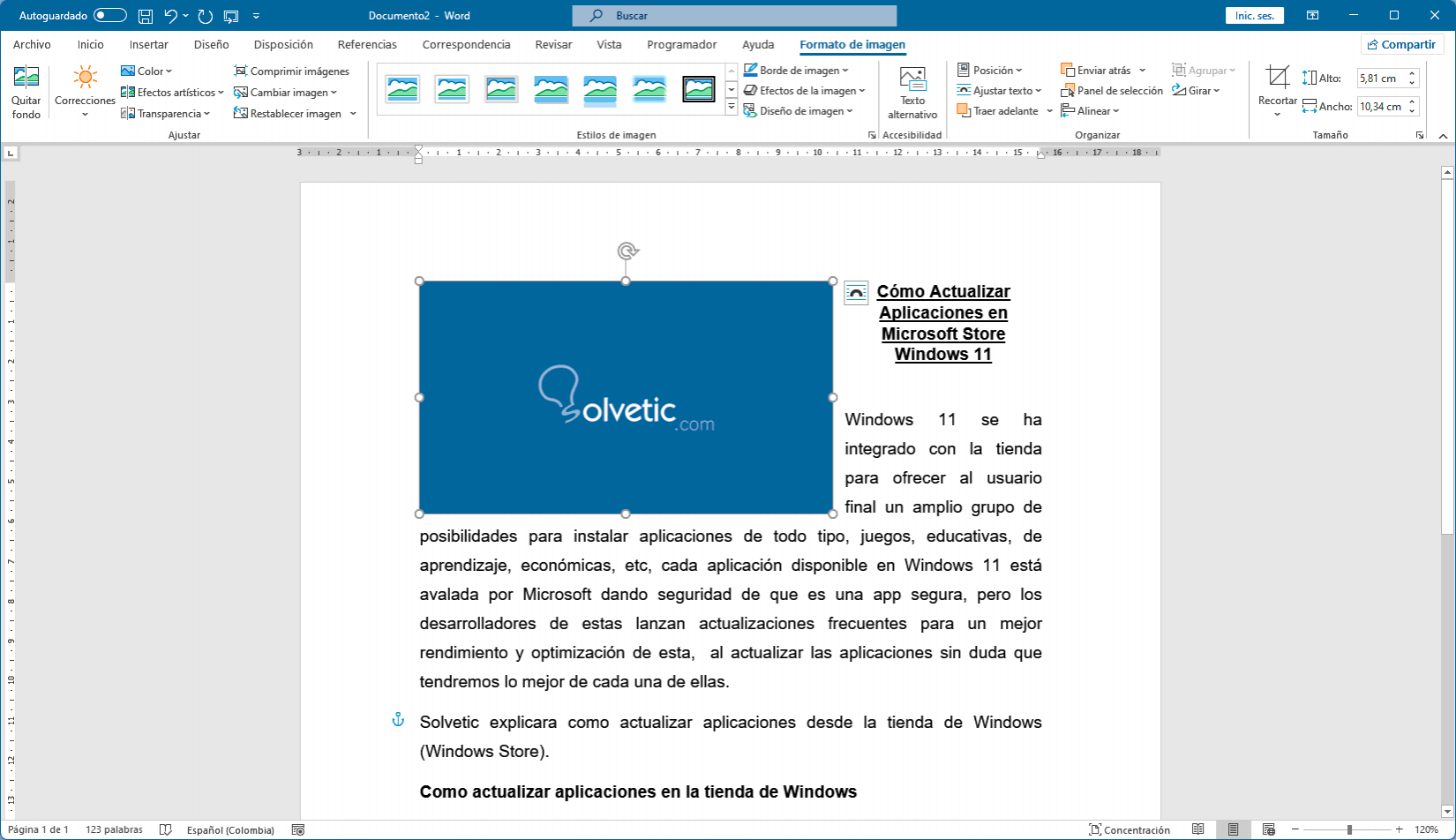Click the 120% zoom level

(x=1426, y=829)
